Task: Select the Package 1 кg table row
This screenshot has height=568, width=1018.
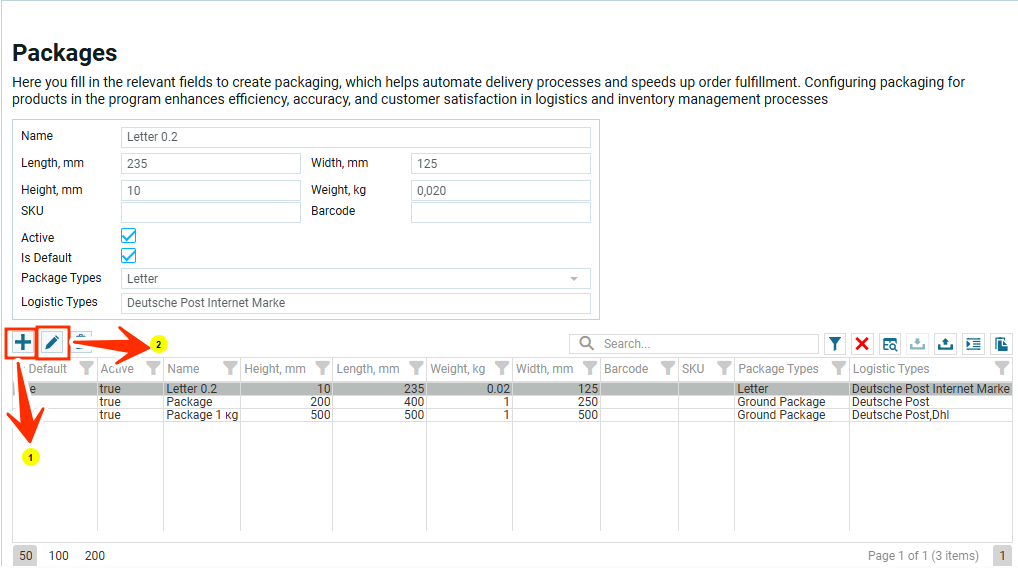Action: pyautogui.click(x=189, y=415)
